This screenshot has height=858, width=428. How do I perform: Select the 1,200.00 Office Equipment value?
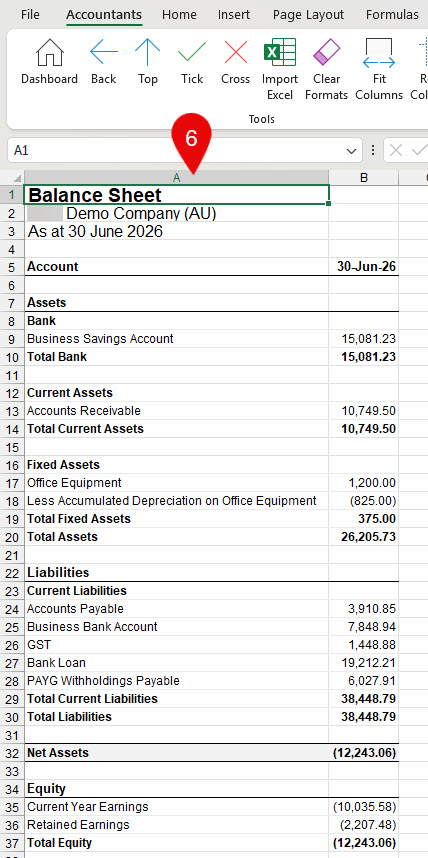point(363,483)
